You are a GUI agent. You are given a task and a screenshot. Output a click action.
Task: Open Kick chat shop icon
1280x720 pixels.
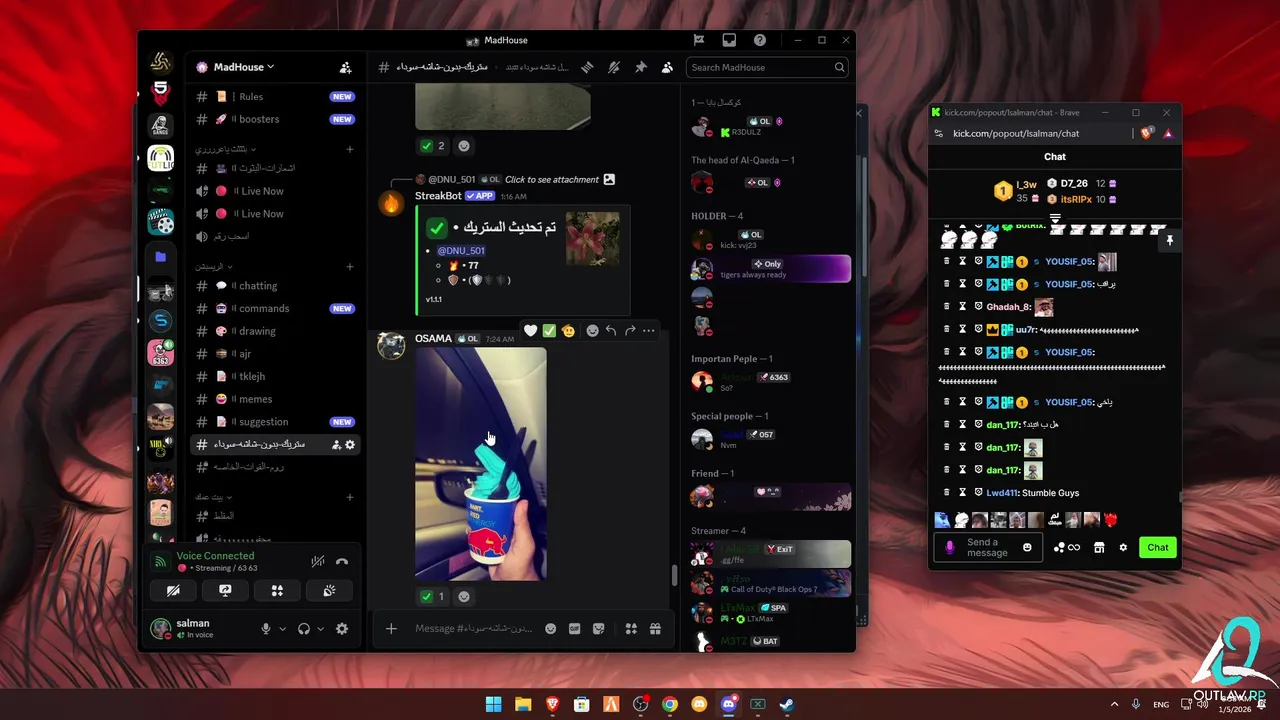(x=1099, y=548)
